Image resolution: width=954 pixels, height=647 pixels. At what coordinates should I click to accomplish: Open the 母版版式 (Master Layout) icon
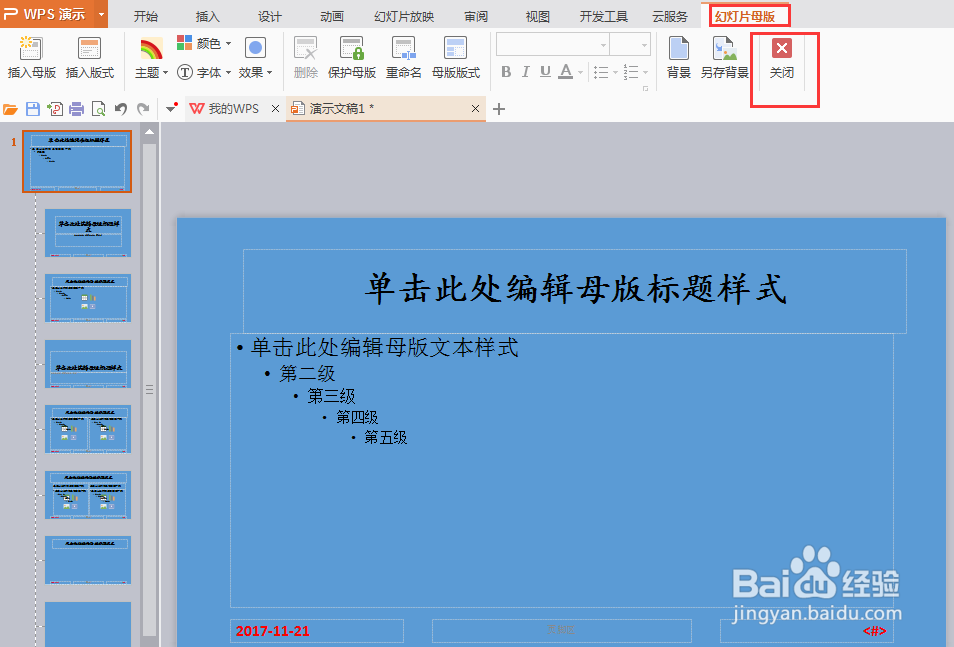tap(457, 57)
